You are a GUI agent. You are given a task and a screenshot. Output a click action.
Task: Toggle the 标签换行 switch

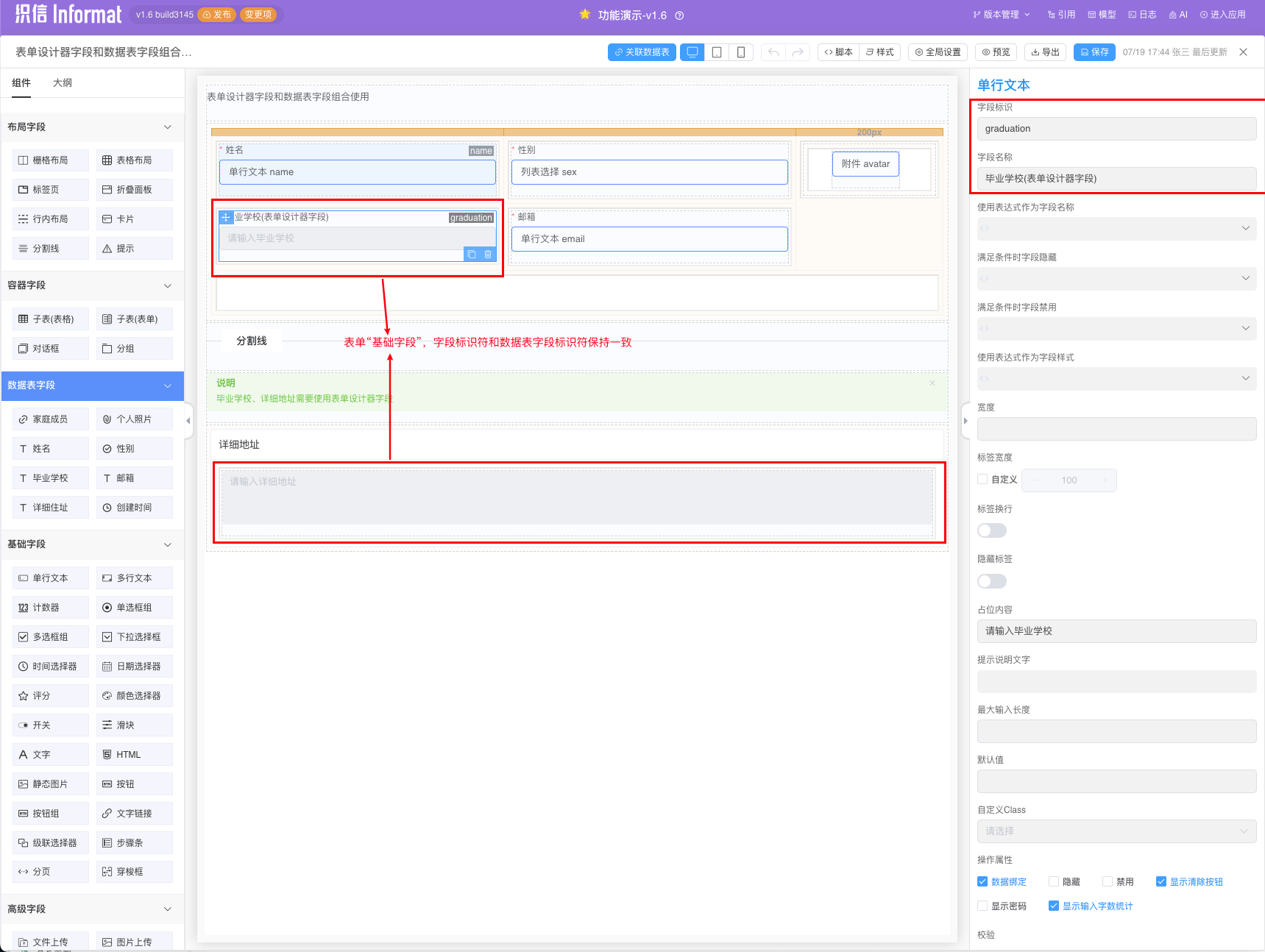pos(991,530)
